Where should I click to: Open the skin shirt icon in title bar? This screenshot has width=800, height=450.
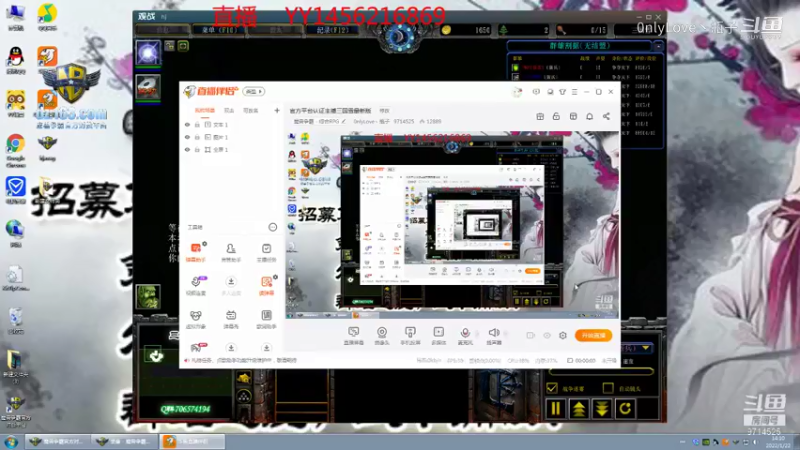pos(562,92)
